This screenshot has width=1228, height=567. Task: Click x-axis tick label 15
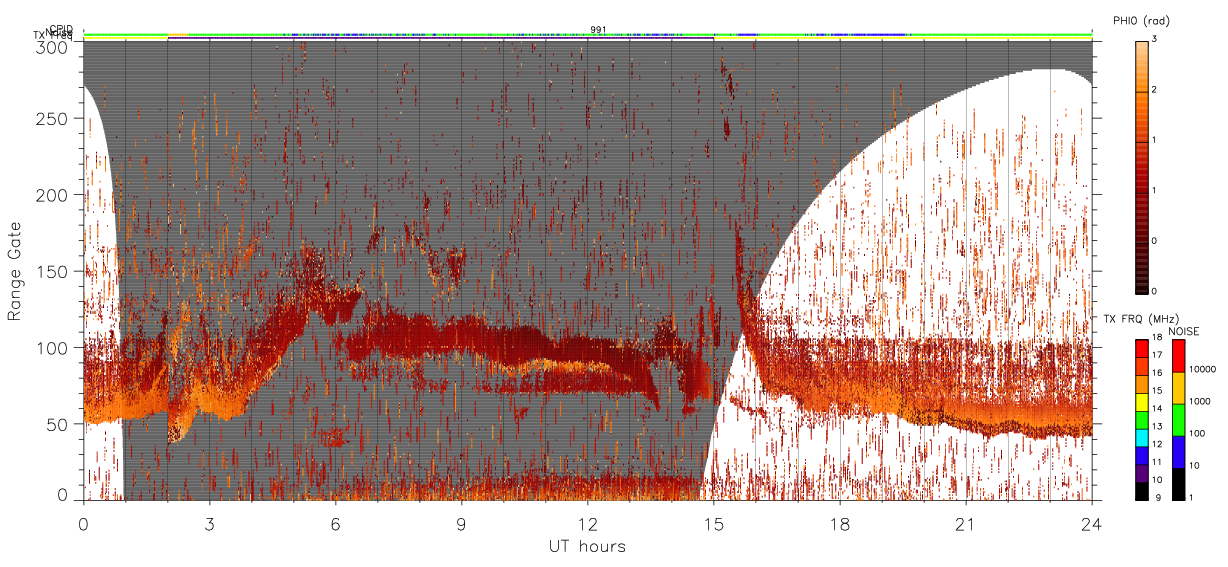click(x=713, y=524)
